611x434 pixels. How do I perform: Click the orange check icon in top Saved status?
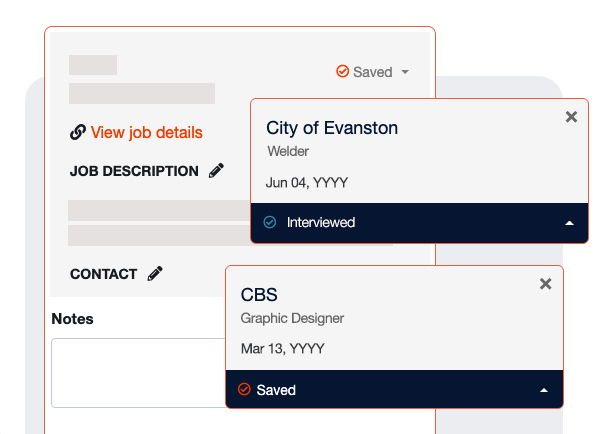click(x=342, y=72)
